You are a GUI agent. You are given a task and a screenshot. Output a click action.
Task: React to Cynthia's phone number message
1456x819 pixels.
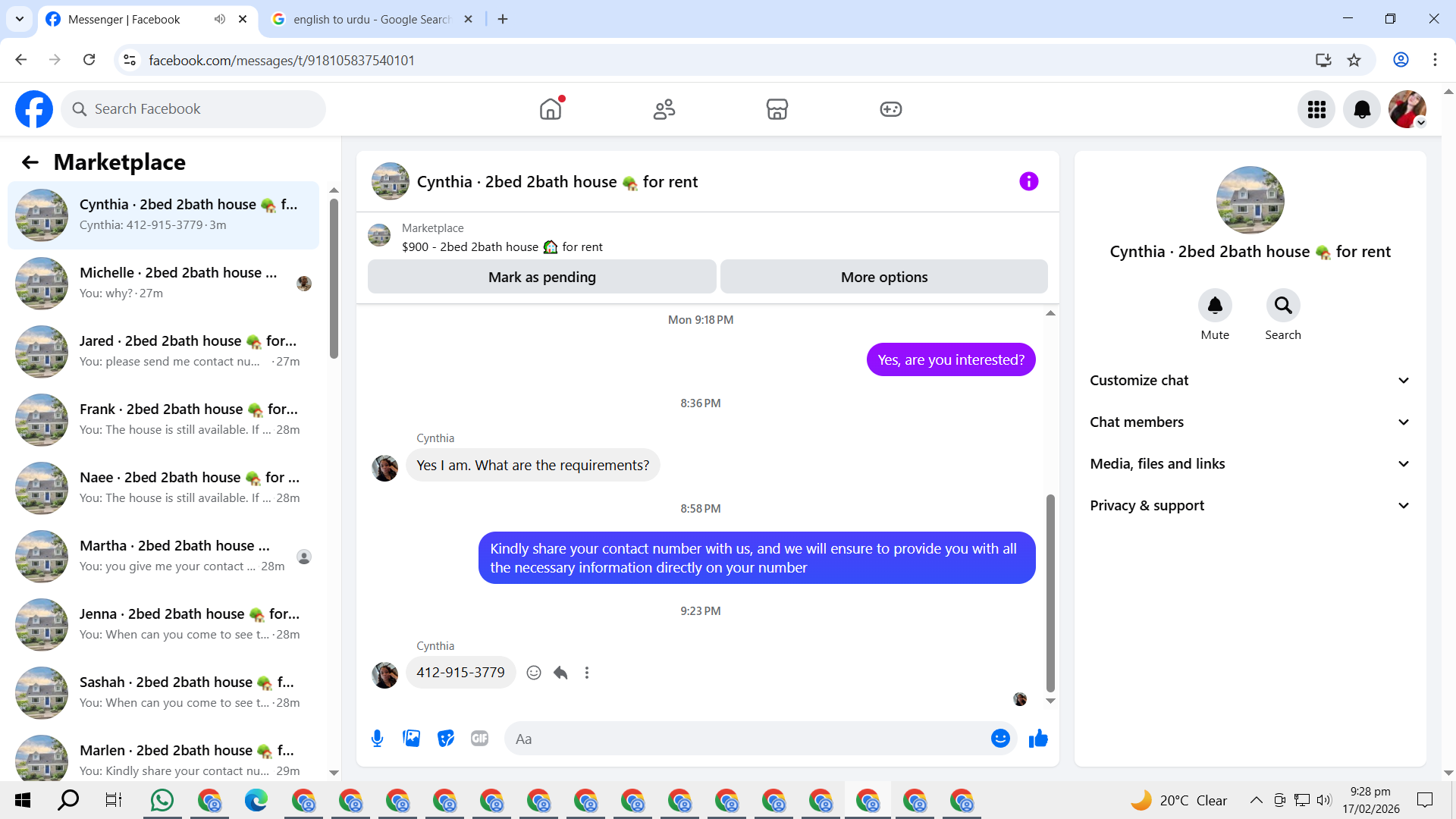pyautogui.click(x=534, y=673)
